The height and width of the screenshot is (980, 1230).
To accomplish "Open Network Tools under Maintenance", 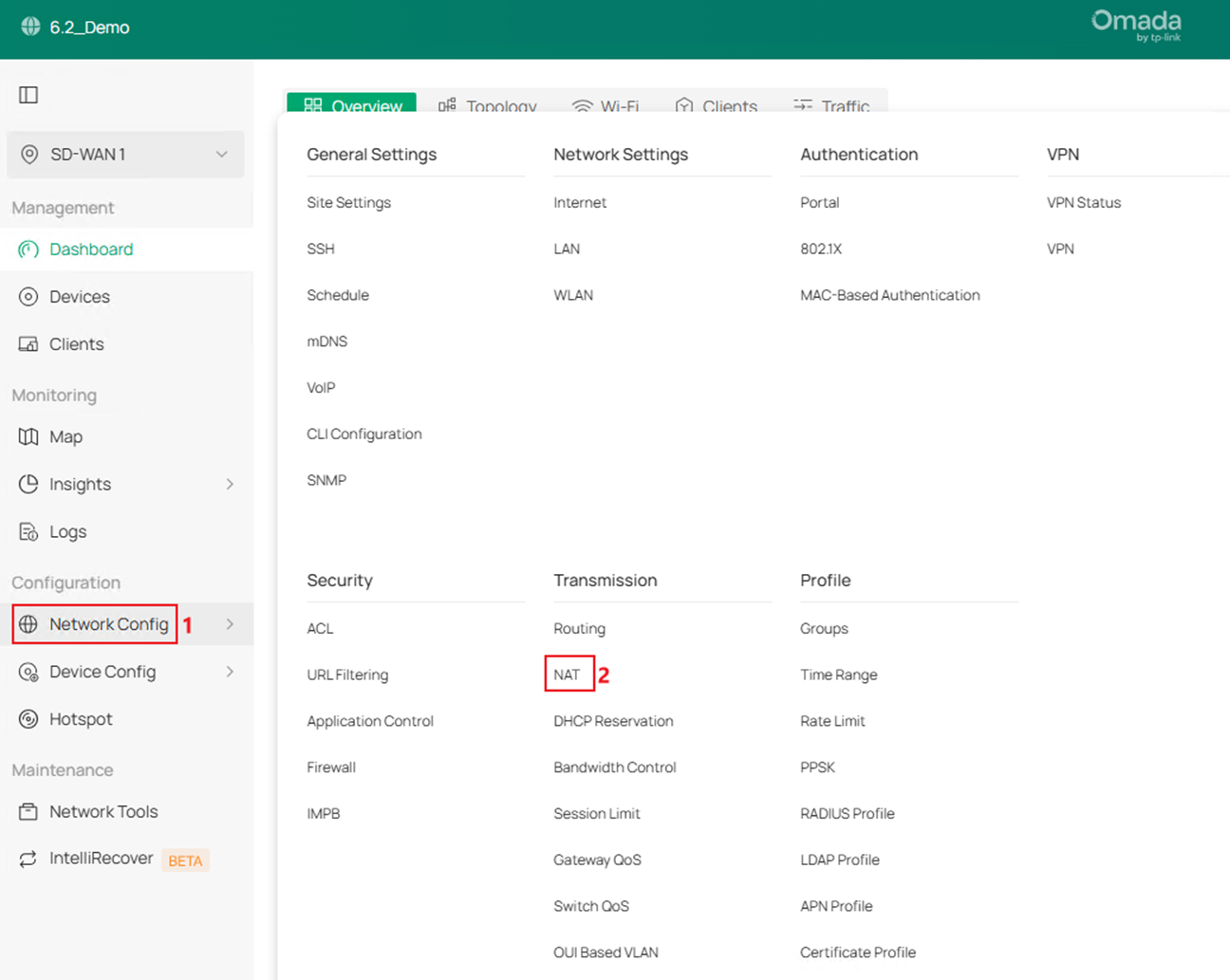I will (x=29, y=811).
